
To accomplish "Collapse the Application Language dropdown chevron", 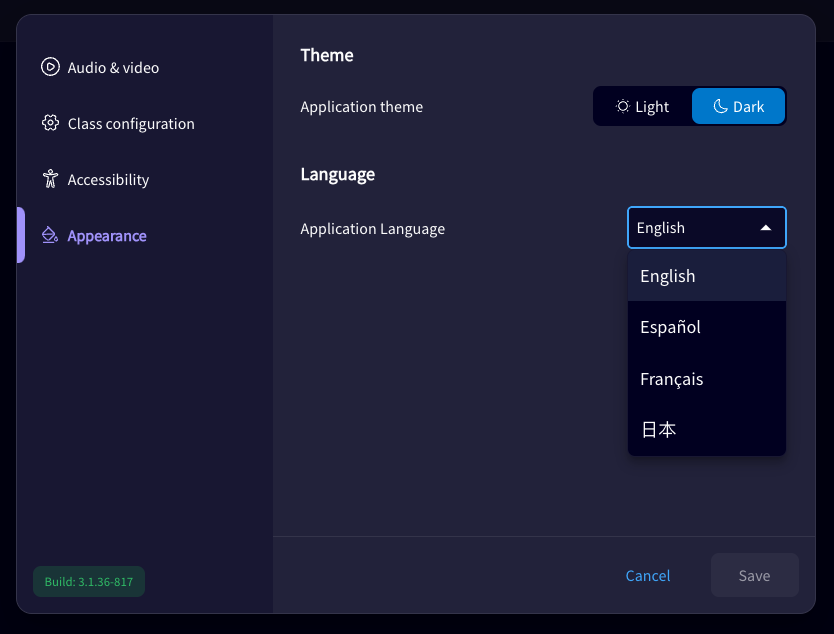I will (766, 227).
